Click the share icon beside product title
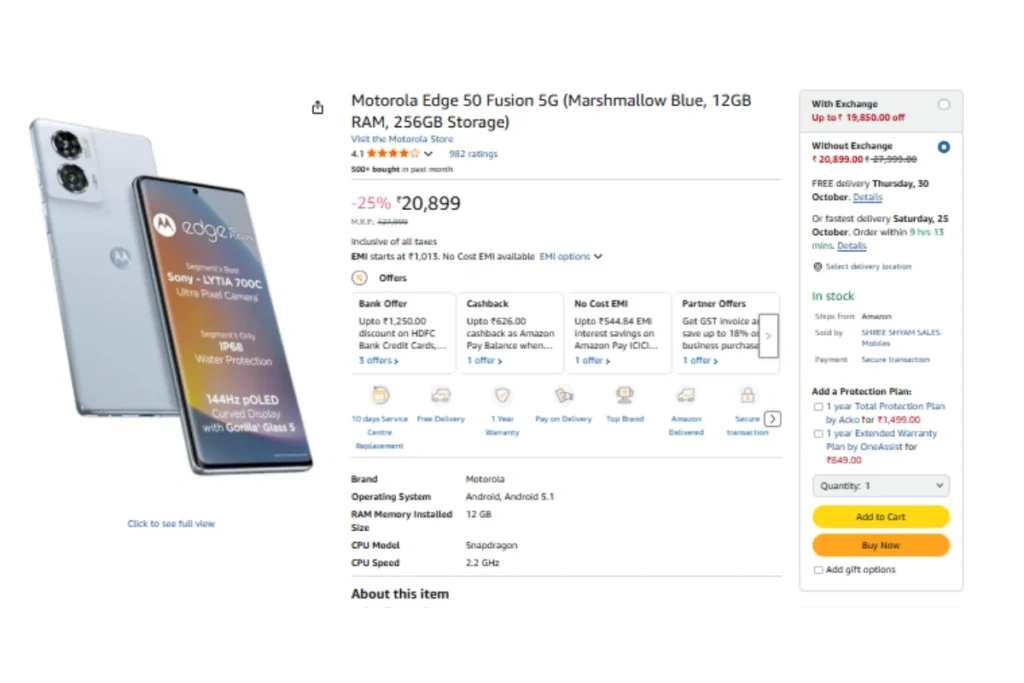The height and width of the screenshot is (683, 1024). tap(318, 108)
